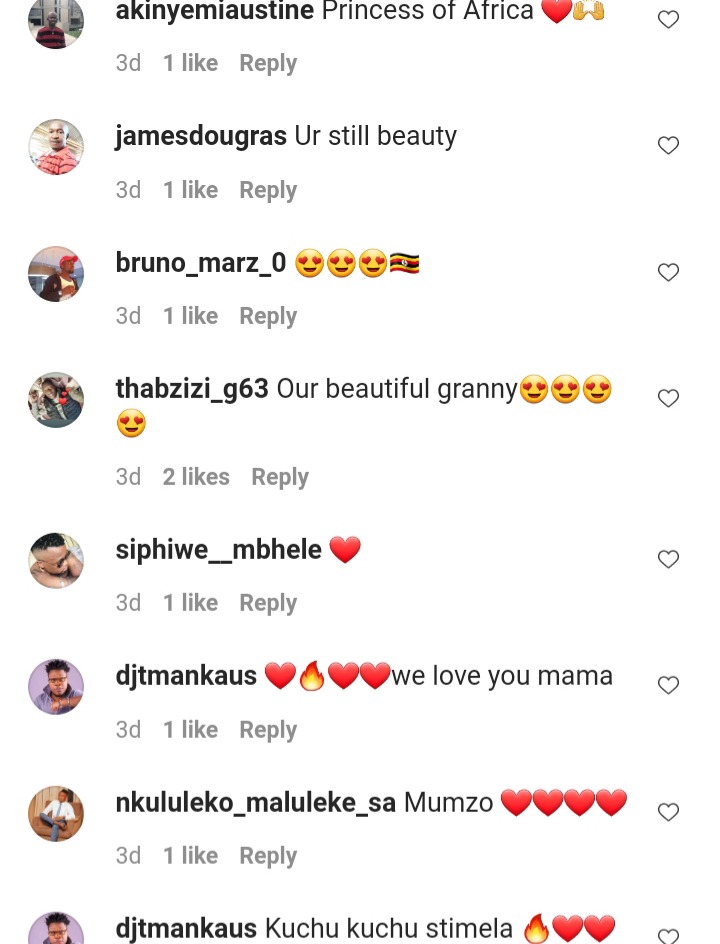Image resolution: width=720 pixels, height=944 pixels.
Task: Open nkululeko_maluleke_sa username profile
Action: pos(256,803)
